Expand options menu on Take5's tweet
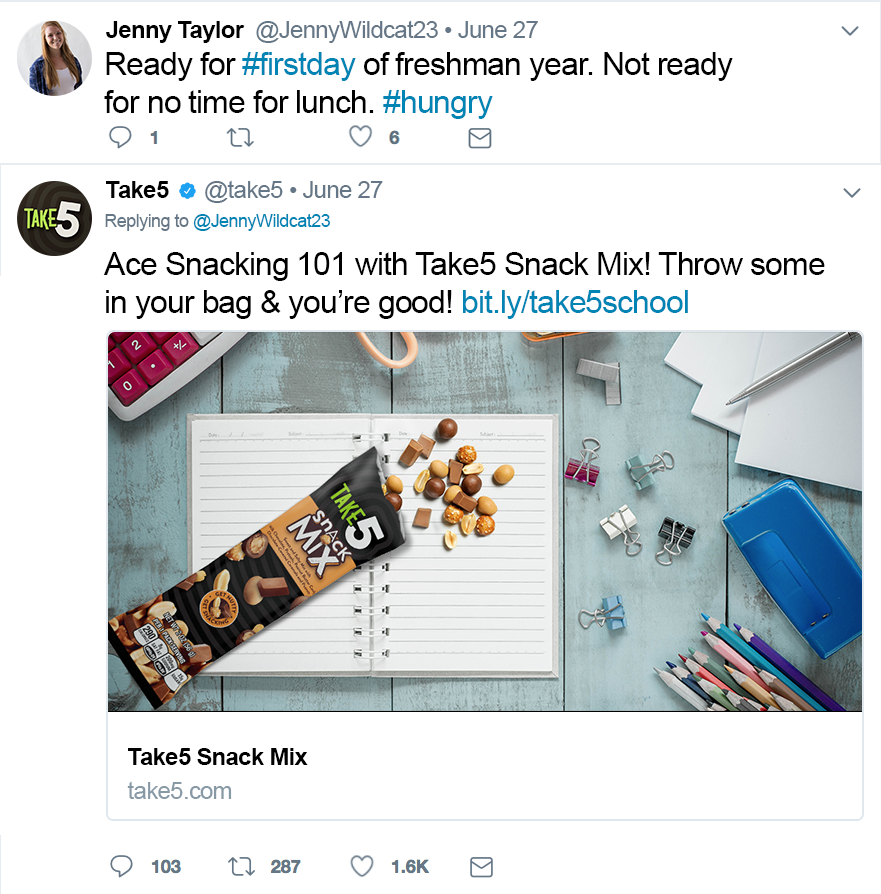881x894 pixels. pos(850,191)
